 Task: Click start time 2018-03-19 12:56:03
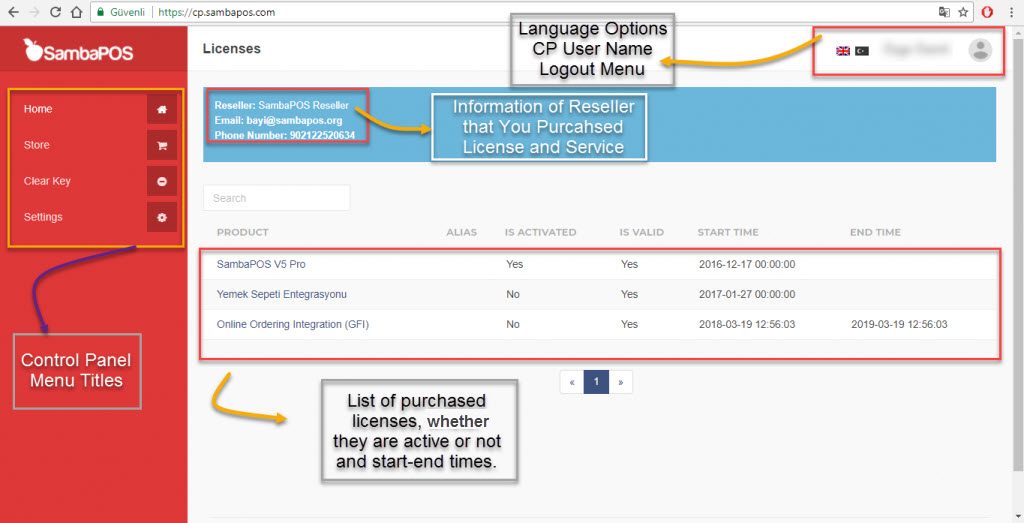click(x=747, y=324)
